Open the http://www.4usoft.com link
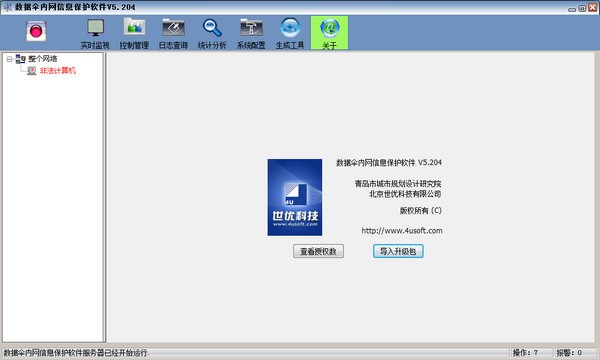Screen dimensions: 600x360 tap(402, 231)
